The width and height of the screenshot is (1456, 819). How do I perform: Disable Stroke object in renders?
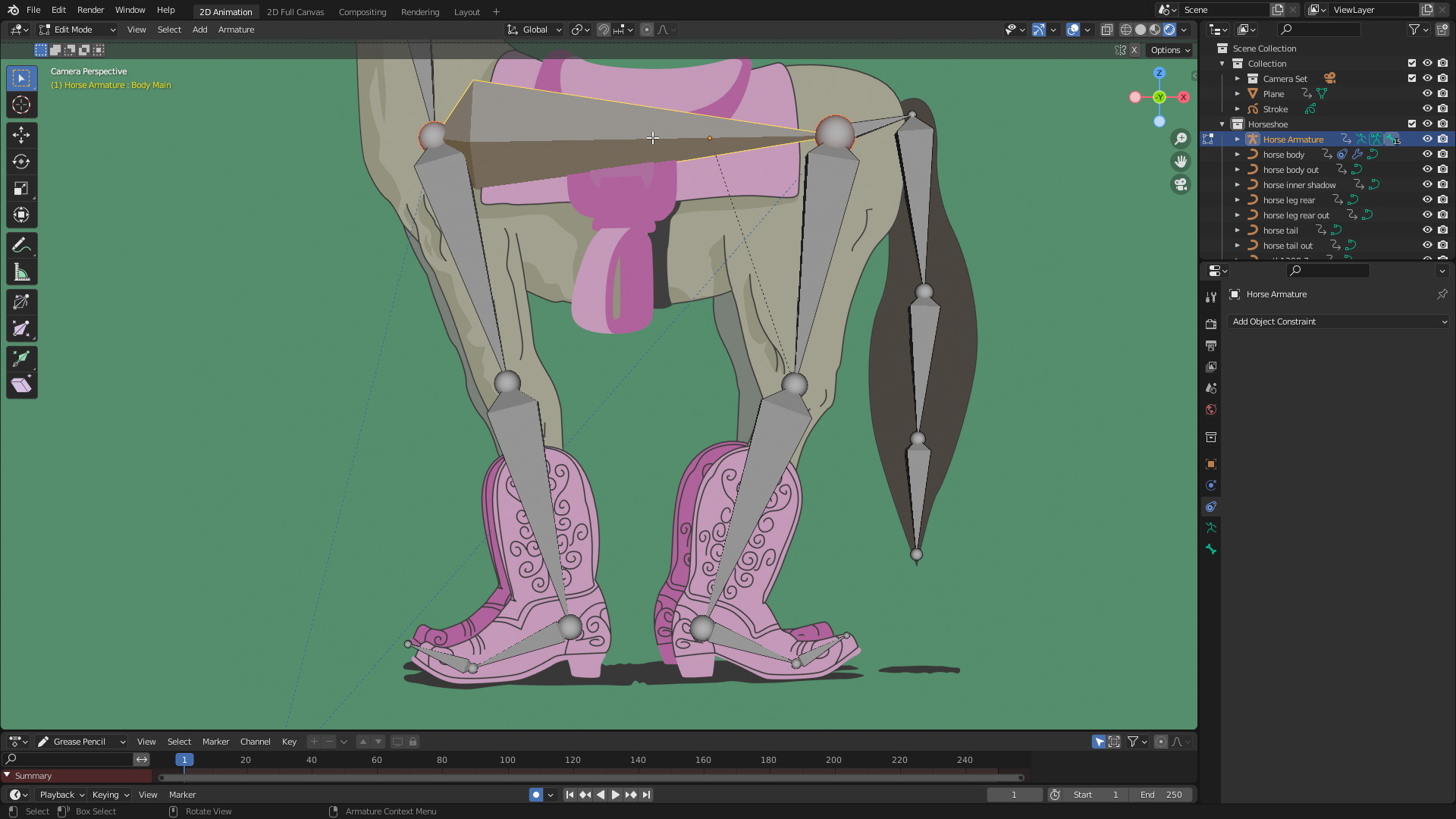click(1442, 109)
